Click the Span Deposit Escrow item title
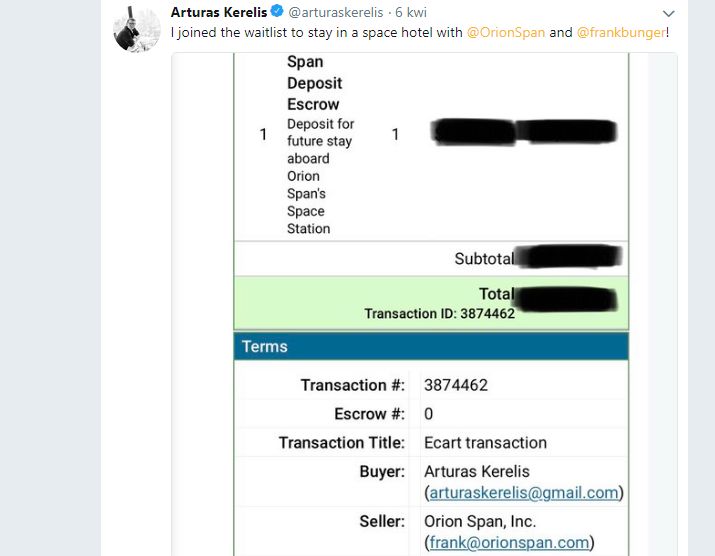The image size is (715, 556). (313, 83)
